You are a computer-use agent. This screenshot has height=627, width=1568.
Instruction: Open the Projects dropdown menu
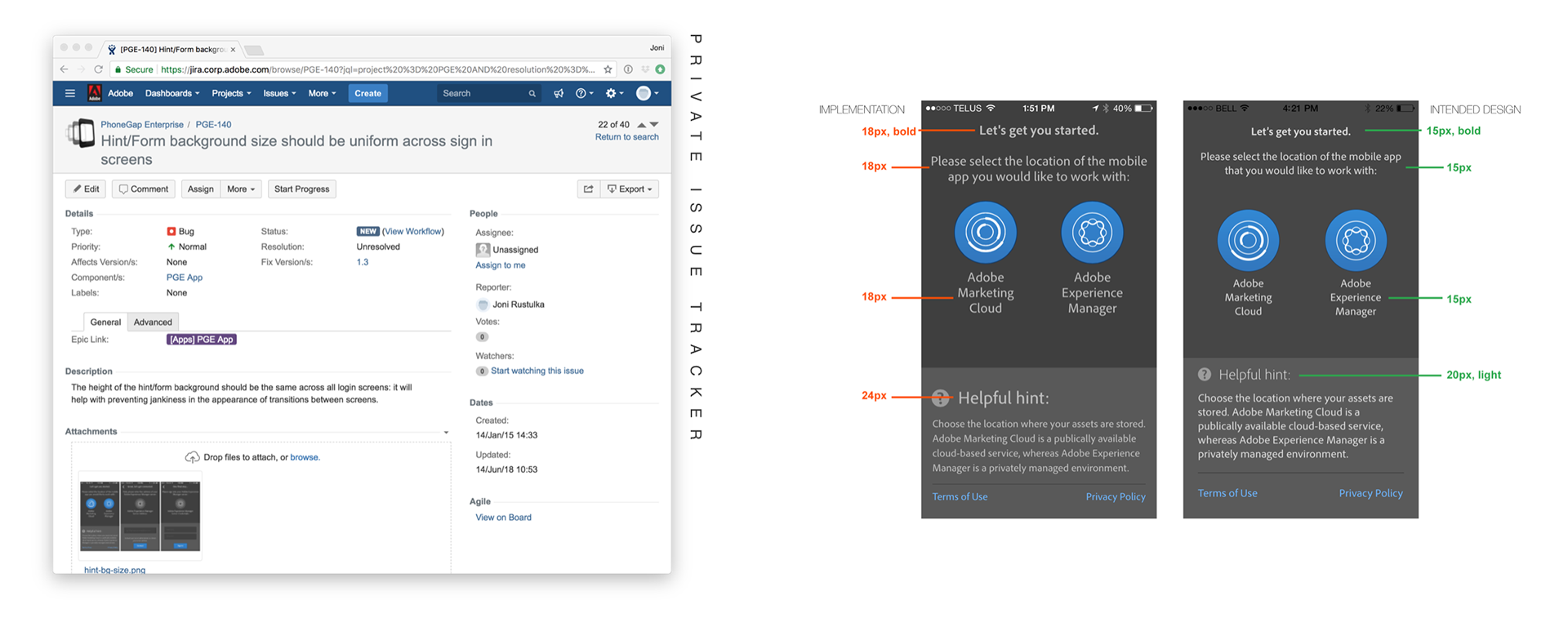(231, 93)
